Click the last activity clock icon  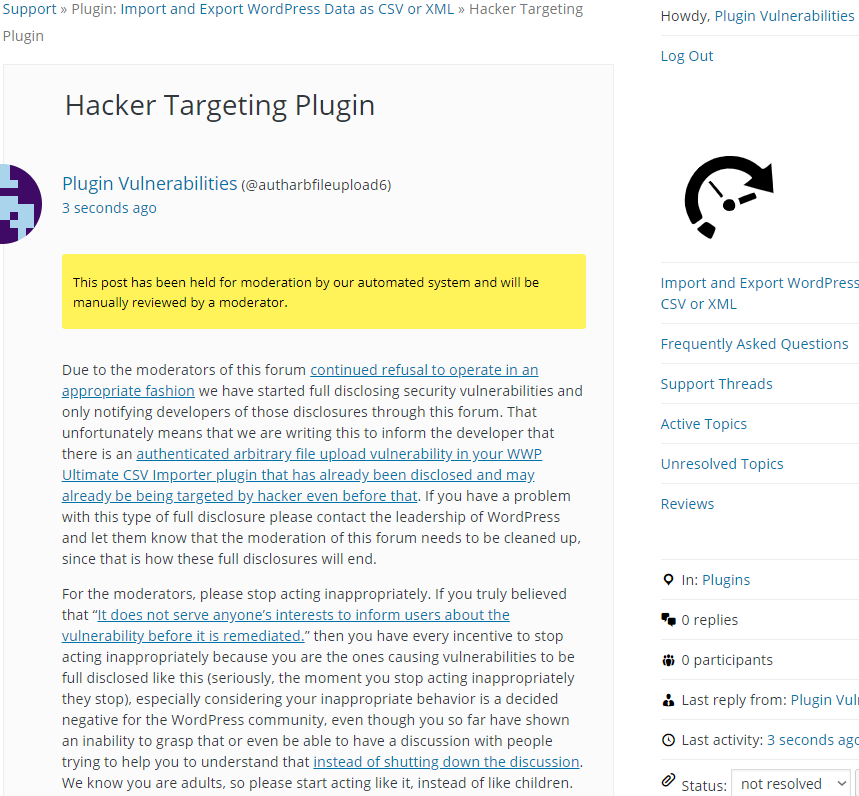668,740
